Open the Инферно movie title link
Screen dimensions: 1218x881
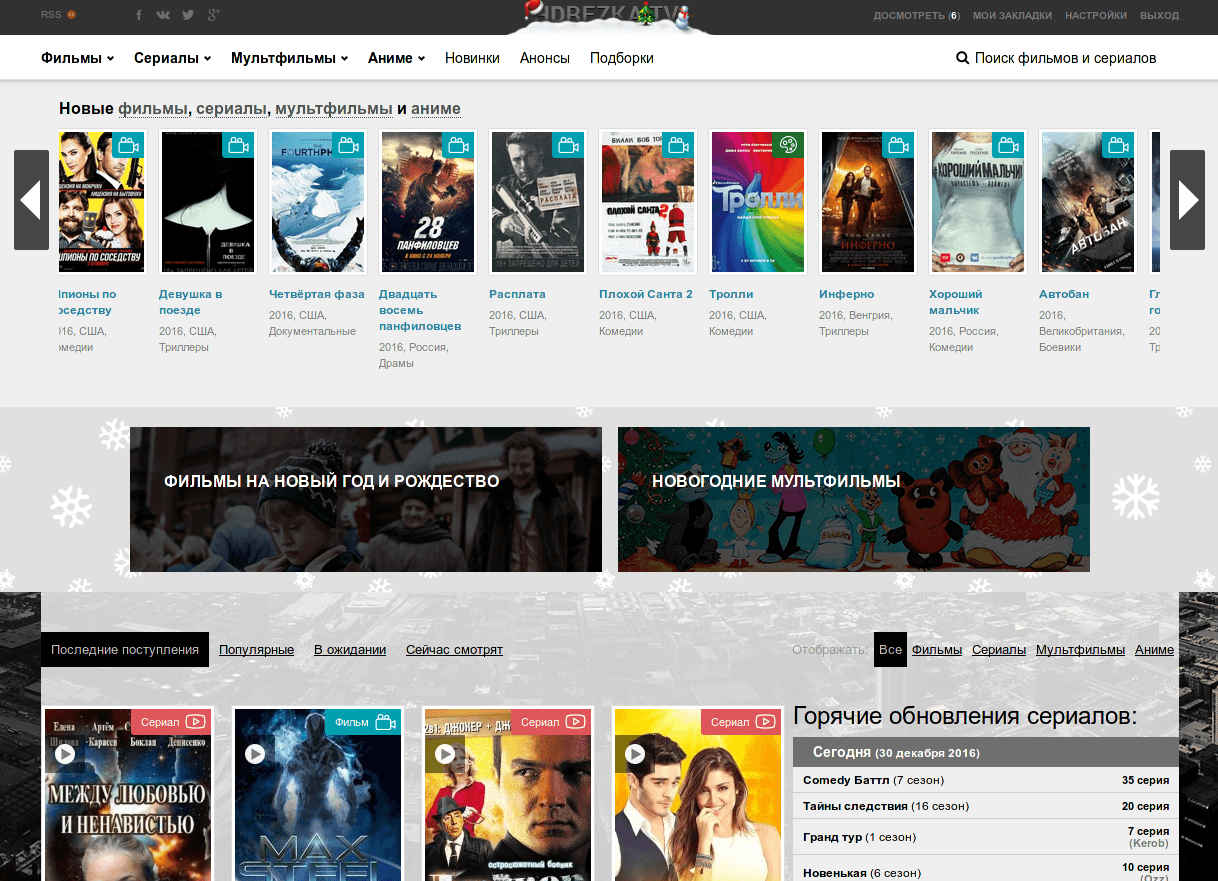click(x=846, y=294)
